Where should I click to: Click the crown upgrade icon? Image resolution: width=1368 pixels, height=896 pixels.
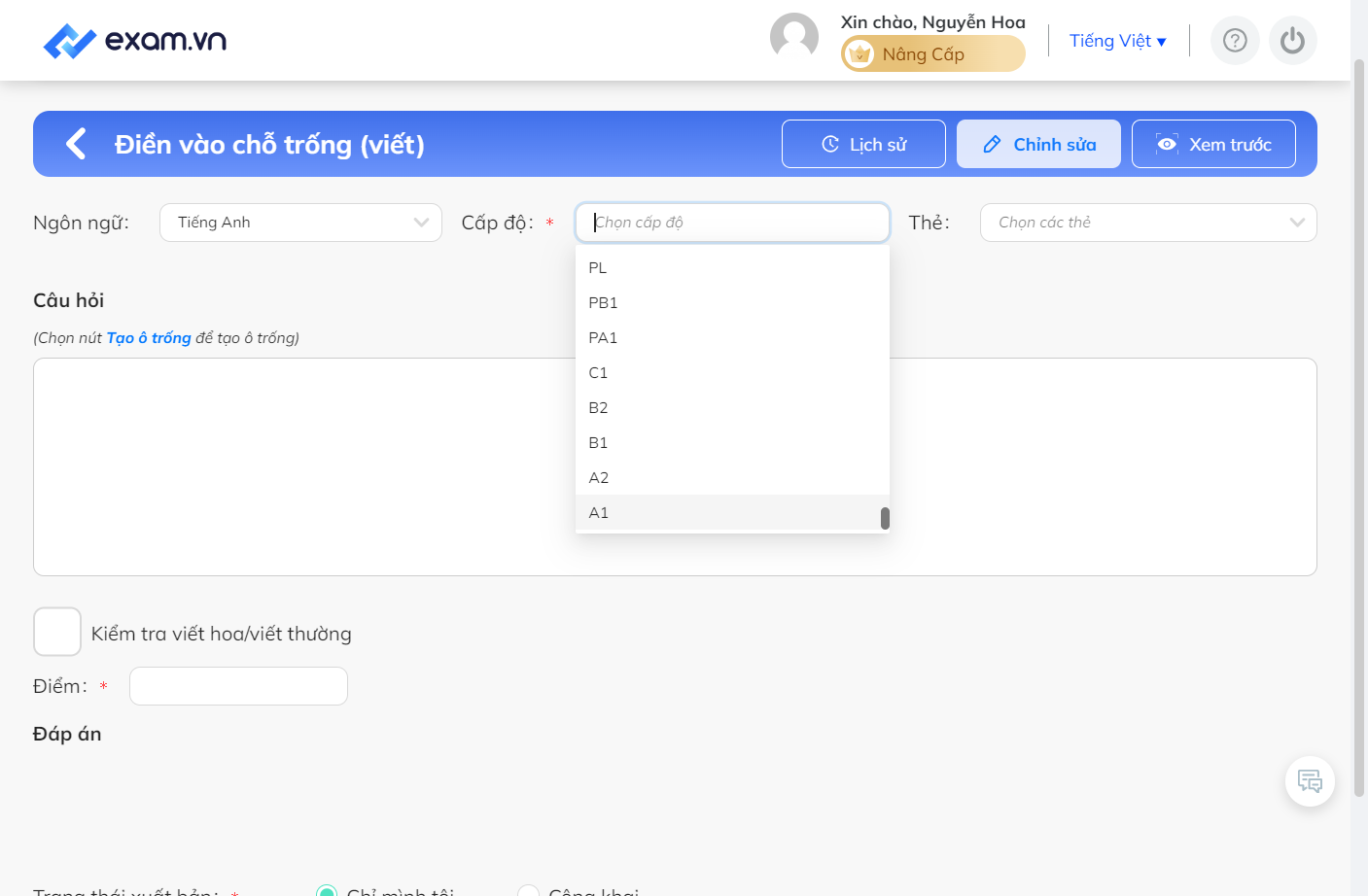[859, 54]
